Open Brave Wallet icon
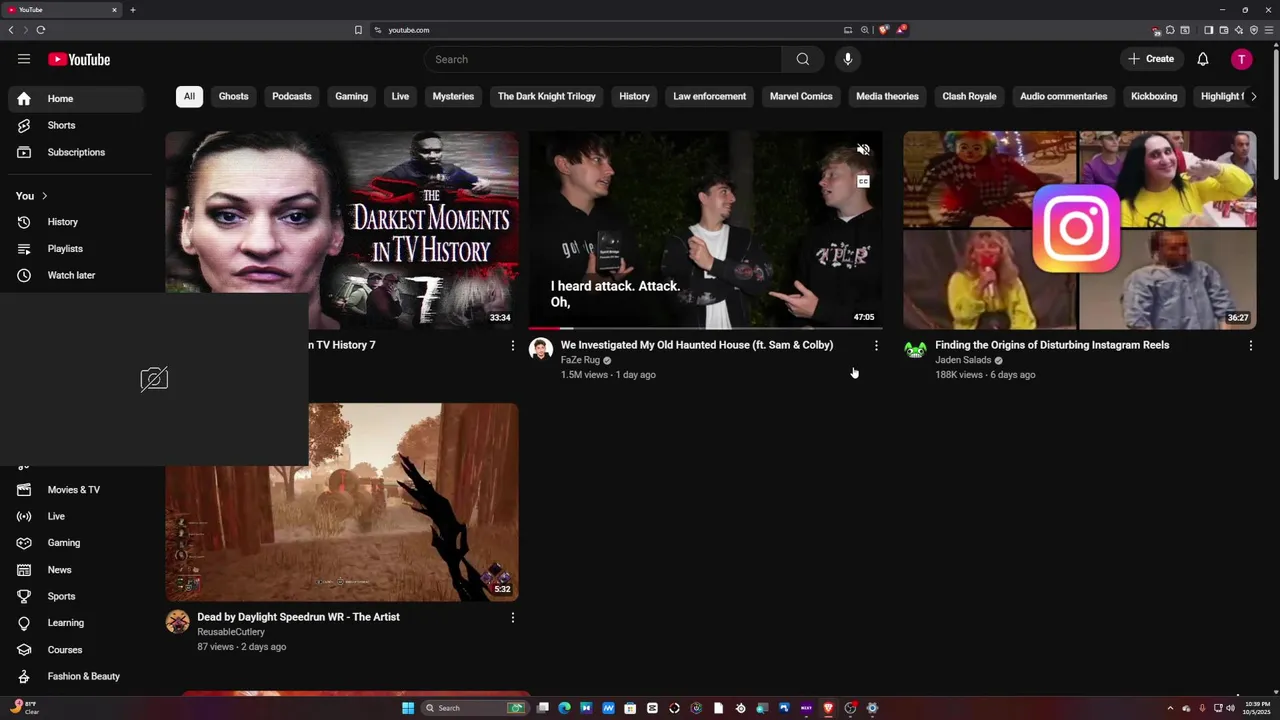 point(1223,30)
